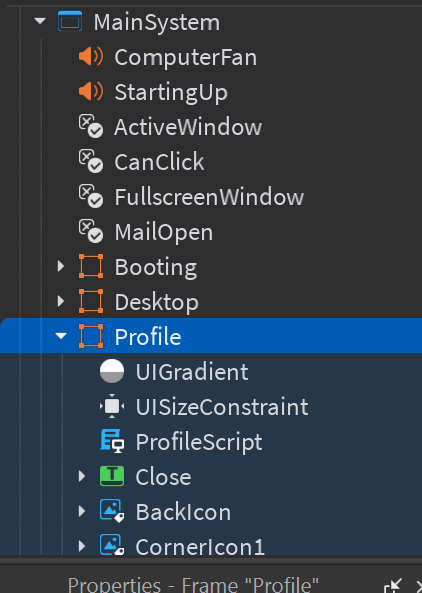Select the ActiveWindow BoolValue icon

point(91,127)
